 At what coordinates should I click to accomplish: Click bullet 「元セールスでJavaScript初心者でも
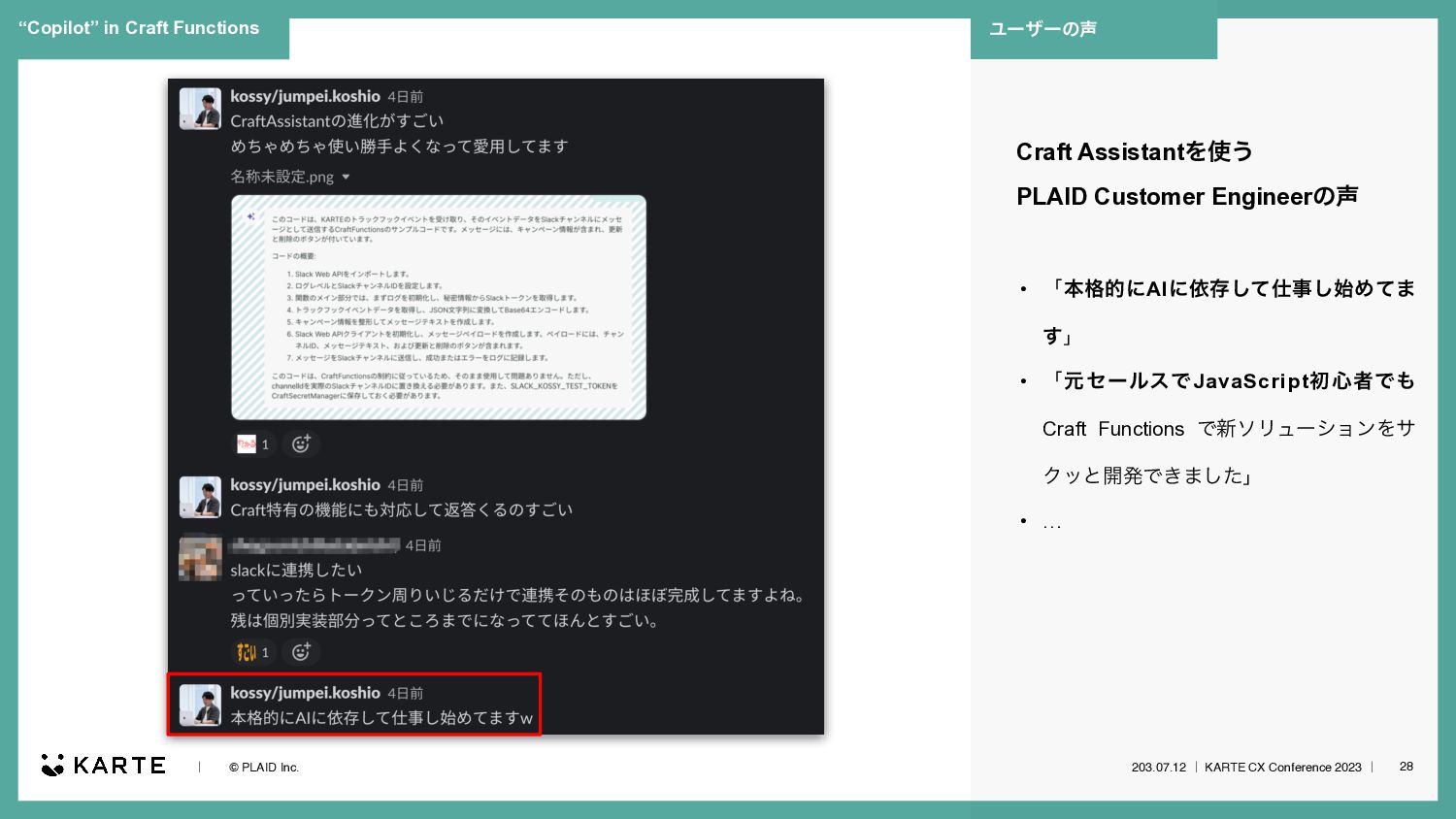[x=1229, y=381]
